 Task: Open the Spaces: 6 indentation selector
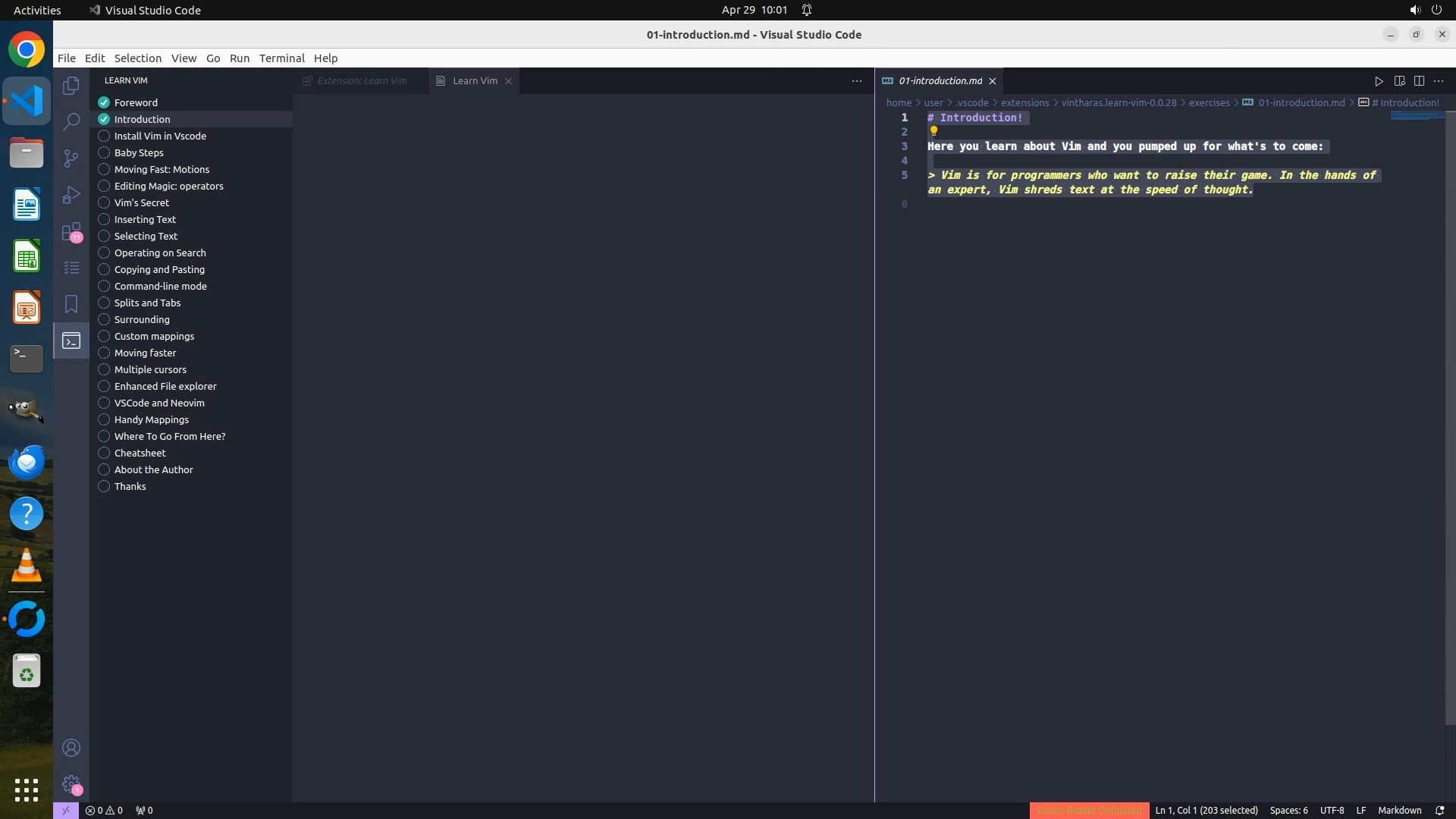1288,810
